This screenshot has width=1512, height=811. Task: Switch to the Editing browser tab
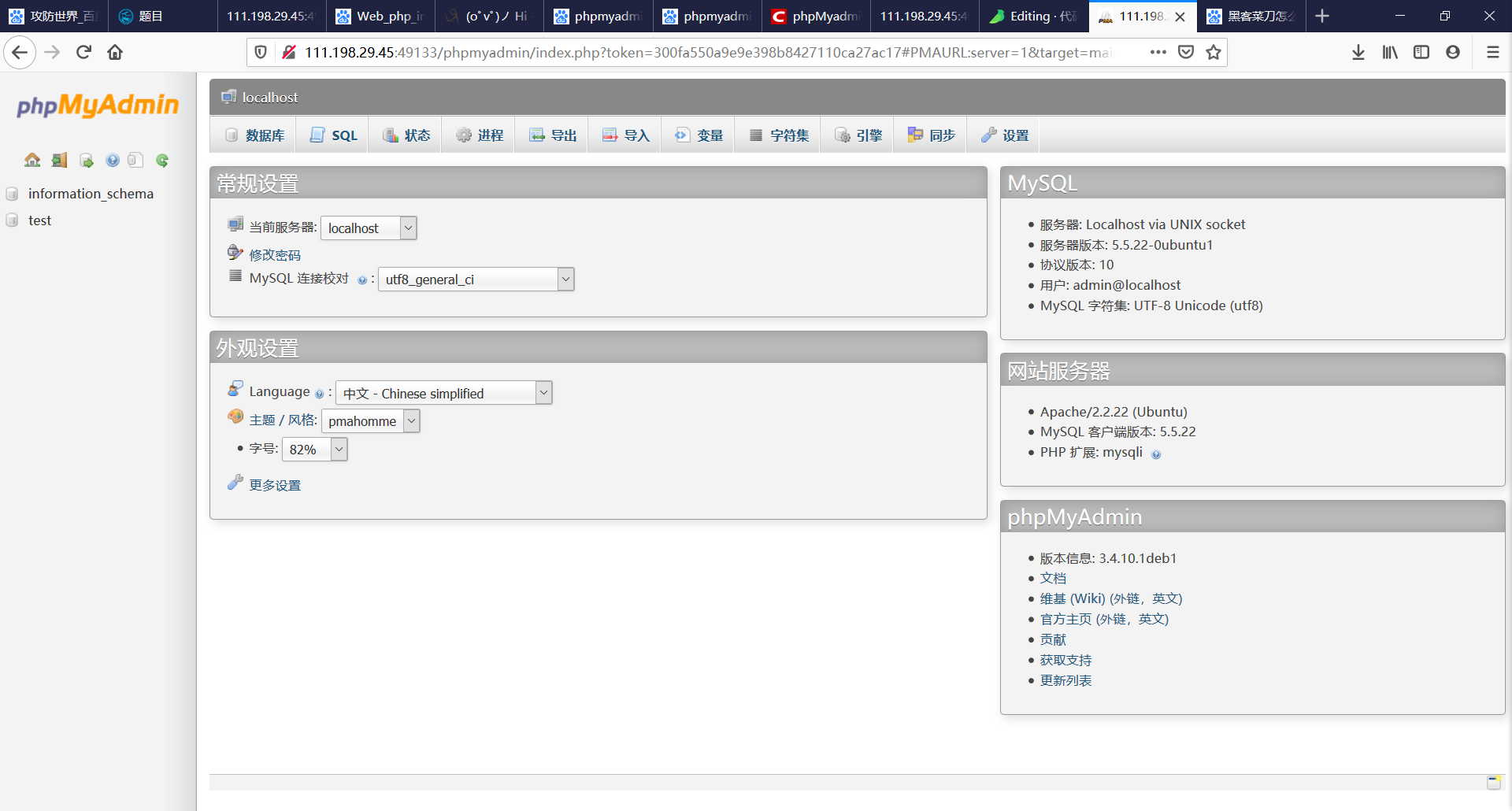[1033, 17]
